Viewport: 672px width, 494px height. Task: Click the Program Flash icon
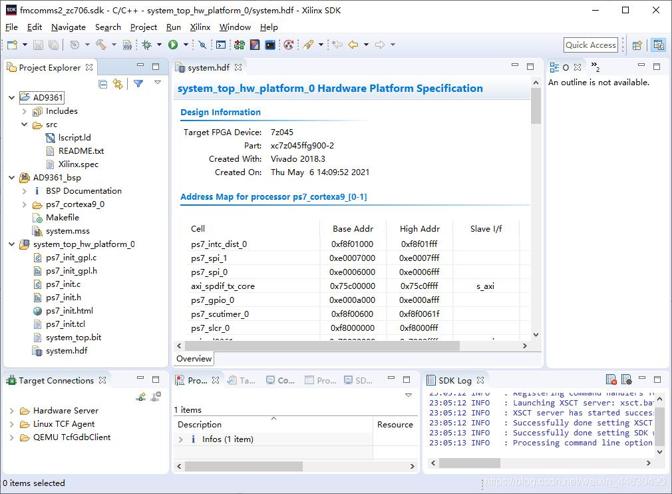[x=255, y=45]
